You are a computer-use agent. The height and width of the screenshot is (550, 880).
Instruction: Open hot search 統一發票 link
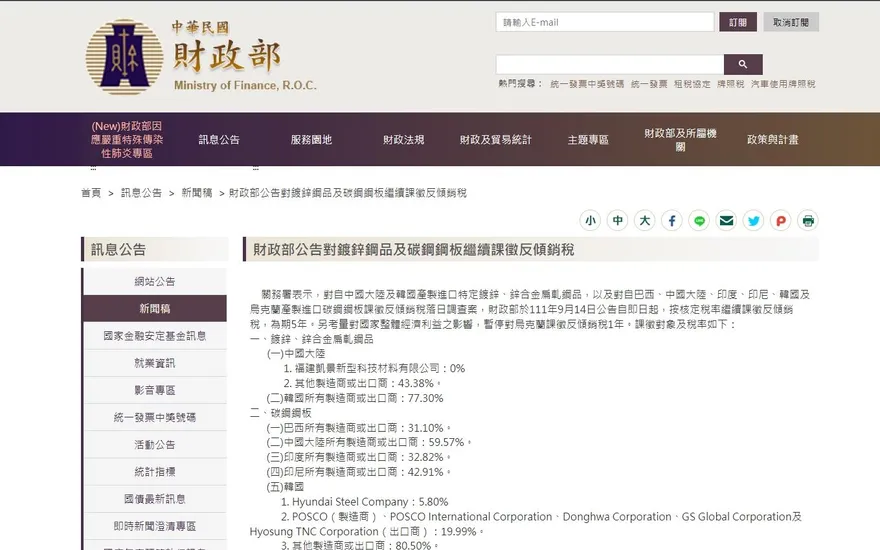coord(649,84)
